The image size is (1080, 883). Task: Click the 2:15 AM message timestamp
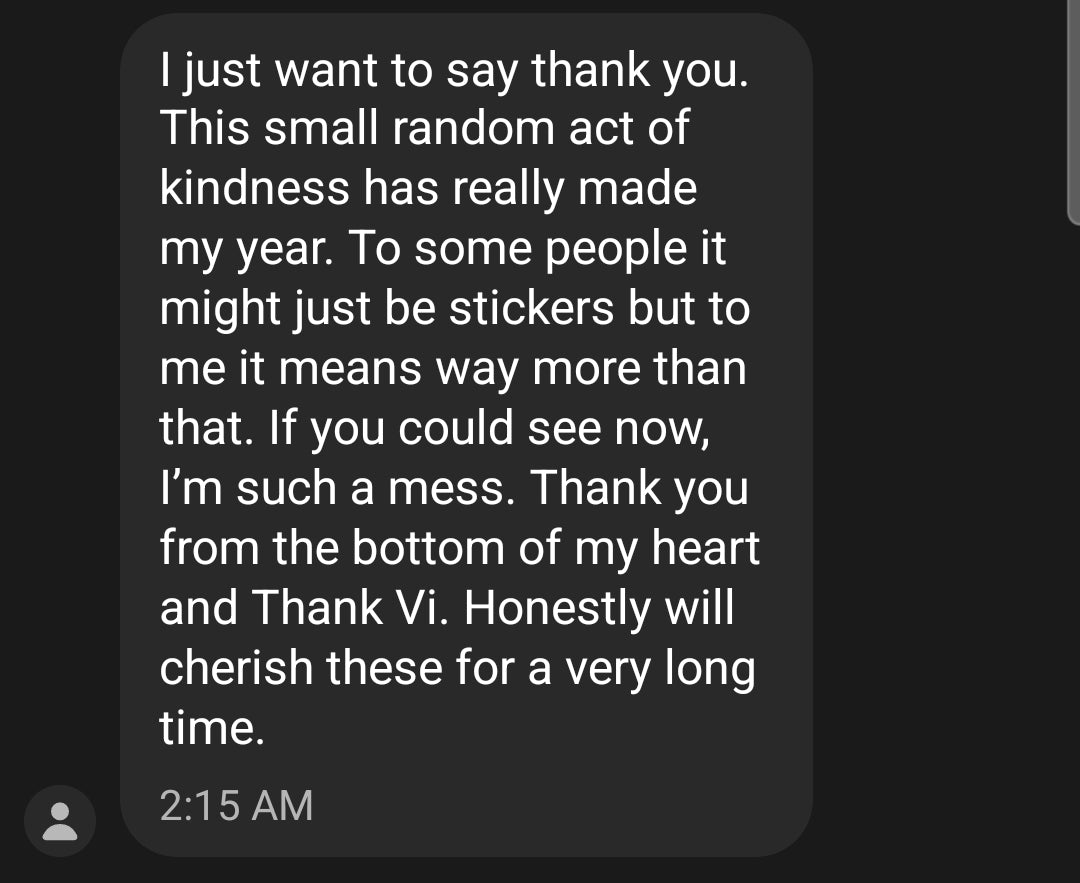coord(236,805)
